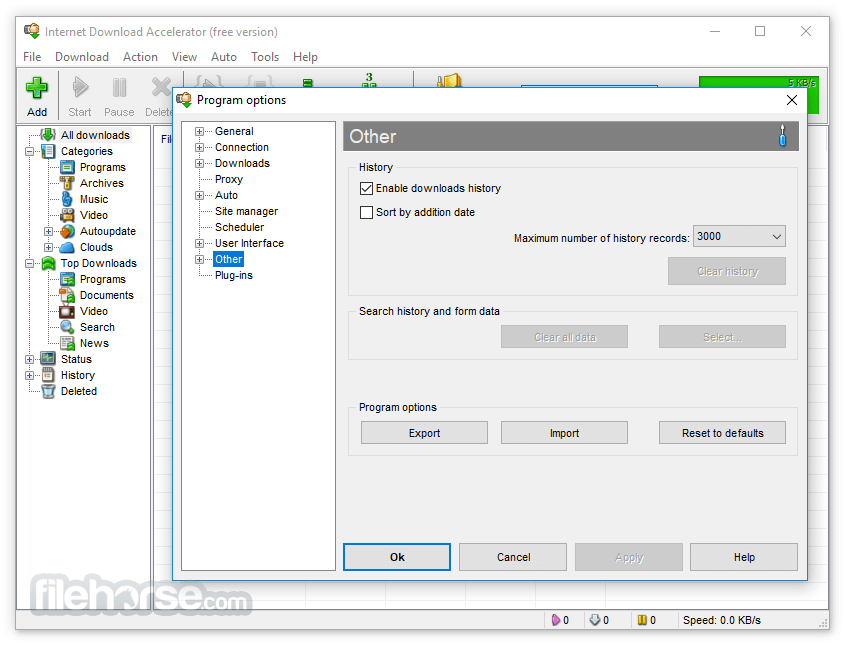Screen dimensions: 845x646
Task: Select the All downloads tree icon
Action: coord(48,135)
